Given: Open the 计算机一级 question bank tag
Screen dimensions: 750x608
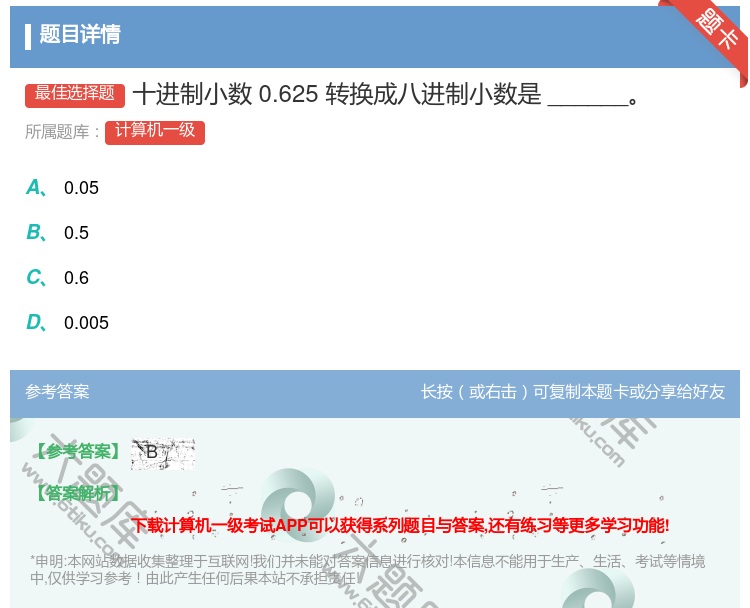Looking at the screenshot, I should point(155,132).
